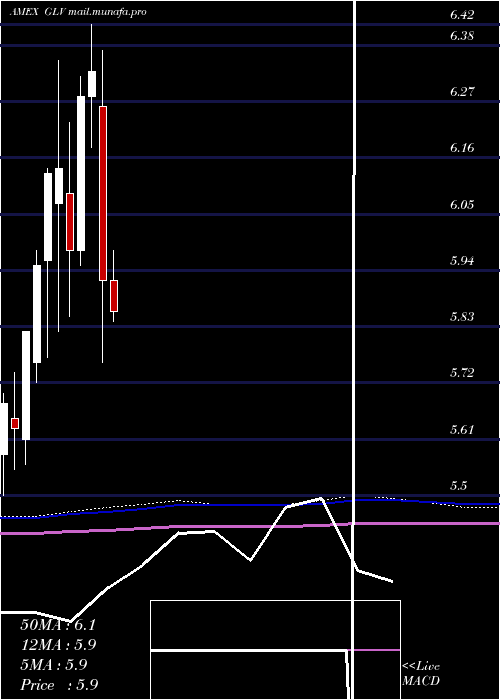500x700 pixels.
Task: Click the 'Price : 5.9' reading
Action: [59, 685]
